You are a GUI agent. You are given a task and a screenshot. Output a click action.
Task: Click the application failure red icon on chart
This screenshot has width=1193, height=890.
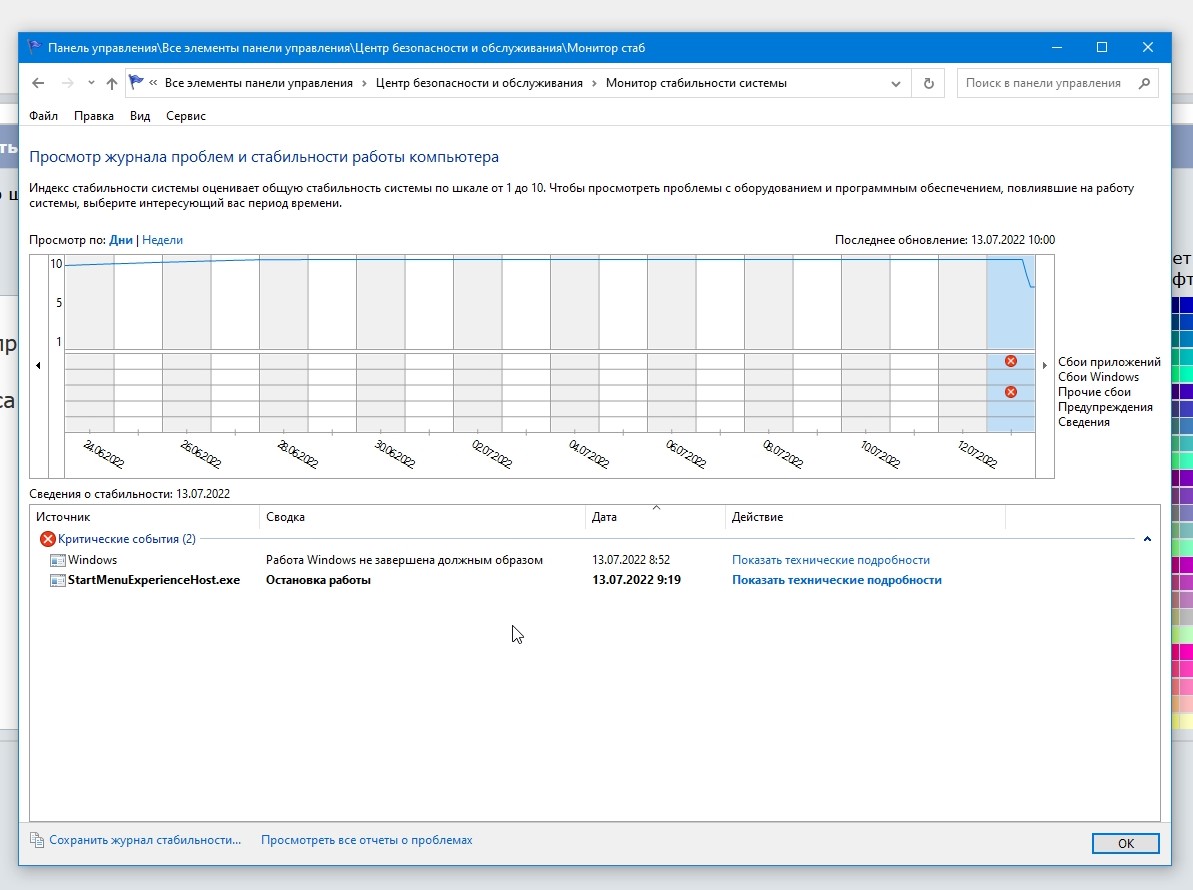tap(1010, 361)
